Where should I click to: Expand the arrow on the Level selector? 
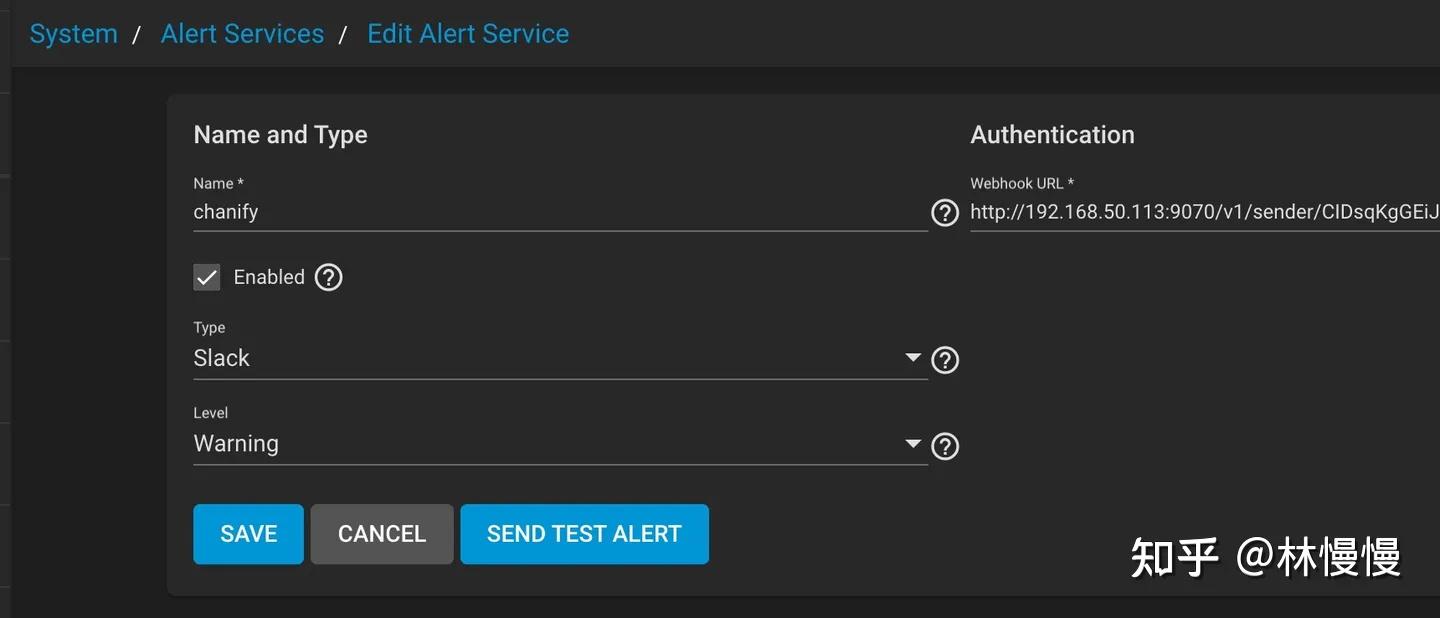click(x=912, y=443)
